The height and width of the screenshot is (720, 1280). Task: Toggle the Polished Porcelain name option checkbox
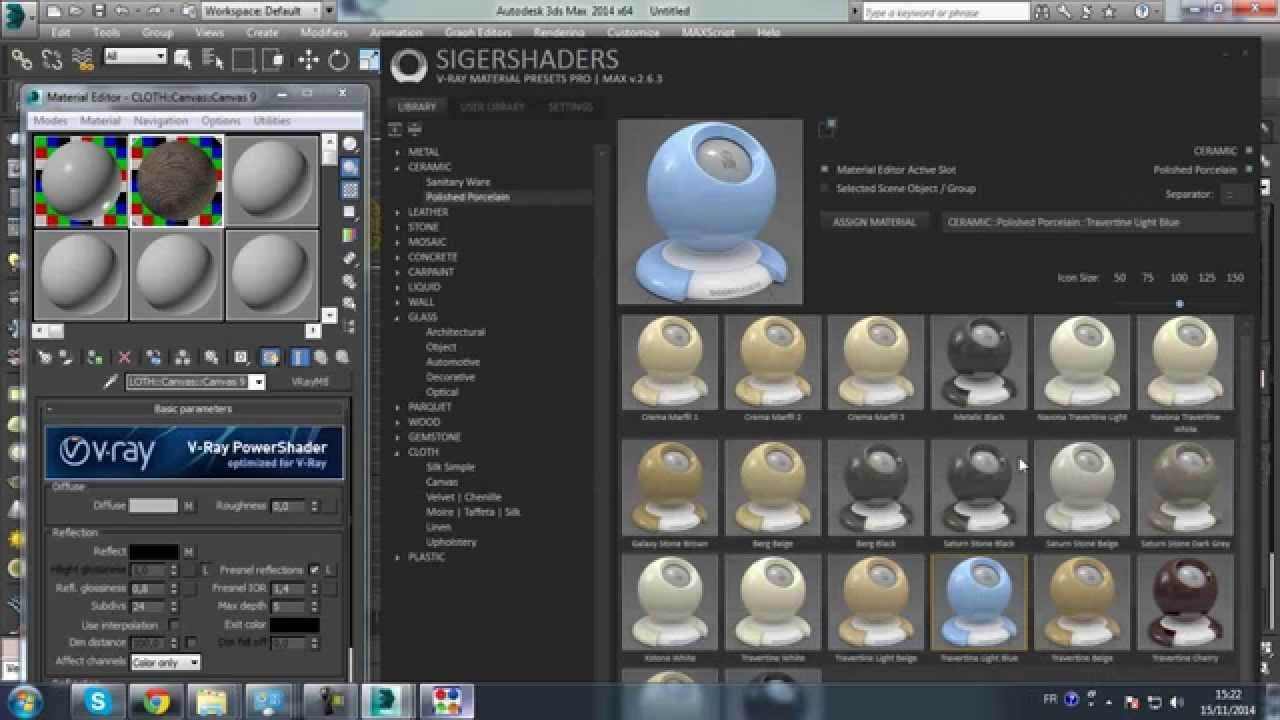click(x=1249, y=170)
